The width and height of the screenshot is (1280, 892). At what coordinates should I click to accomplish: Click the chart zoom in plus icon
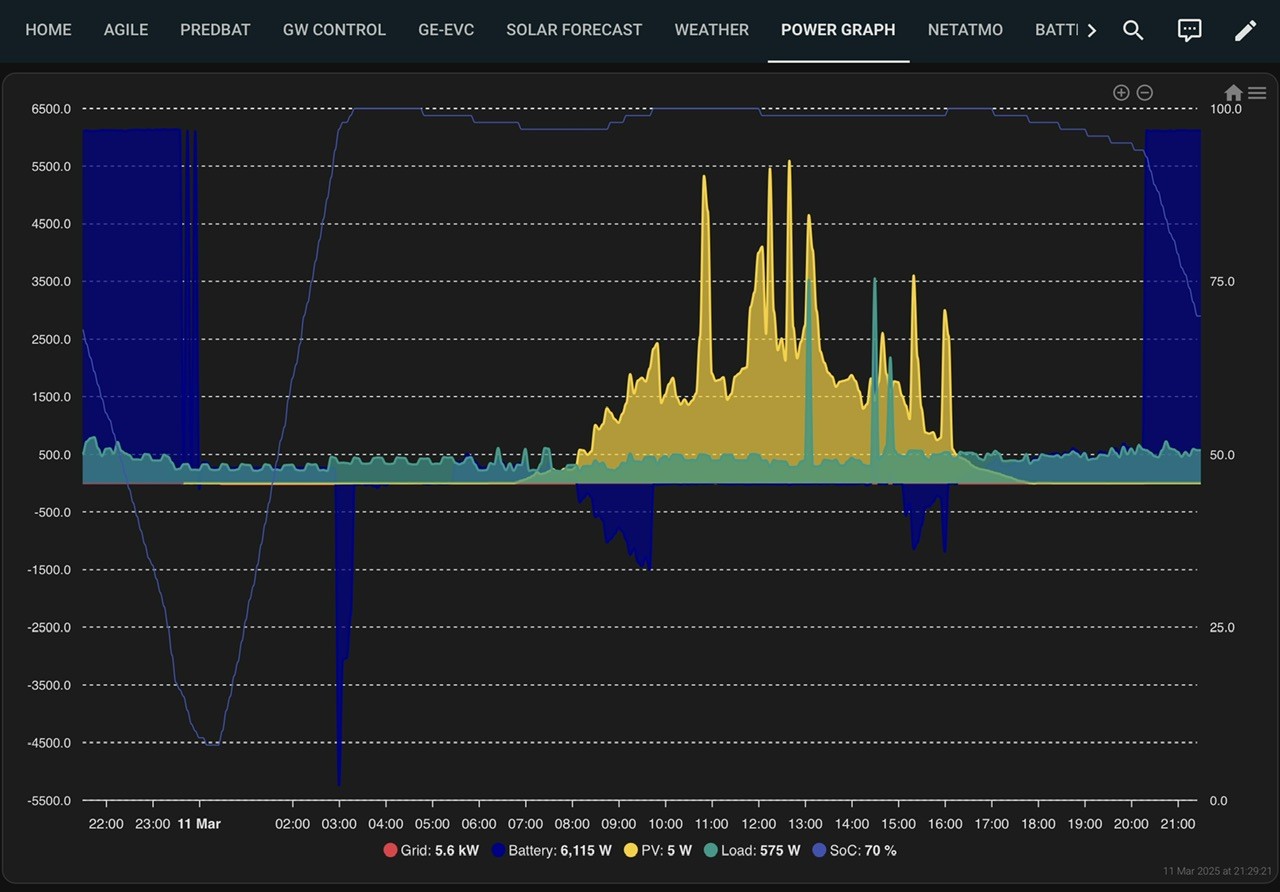click(1121, 93)
